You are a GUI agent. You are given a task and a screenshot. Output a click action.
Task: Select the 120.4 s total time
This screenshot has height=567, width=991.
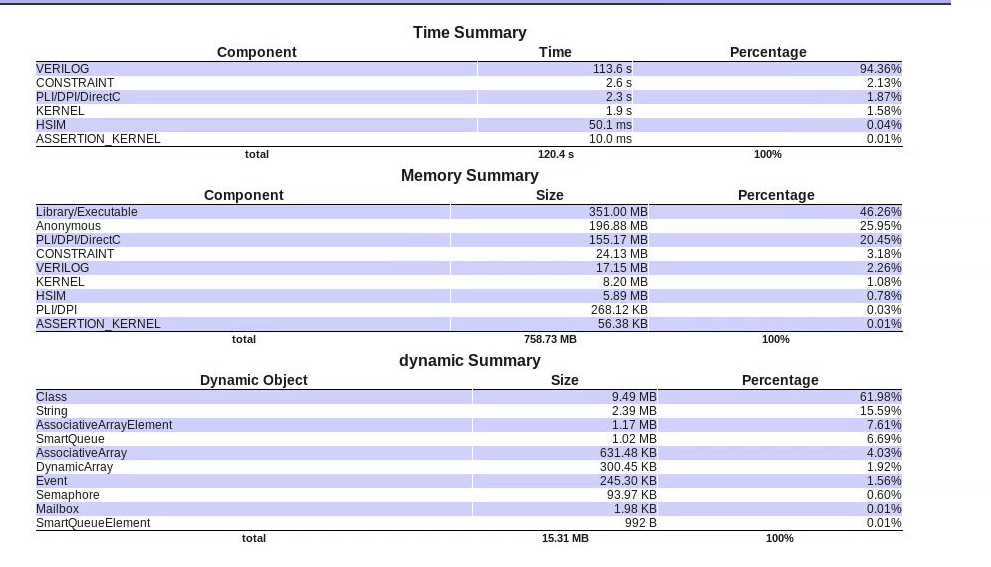point(556,154)
